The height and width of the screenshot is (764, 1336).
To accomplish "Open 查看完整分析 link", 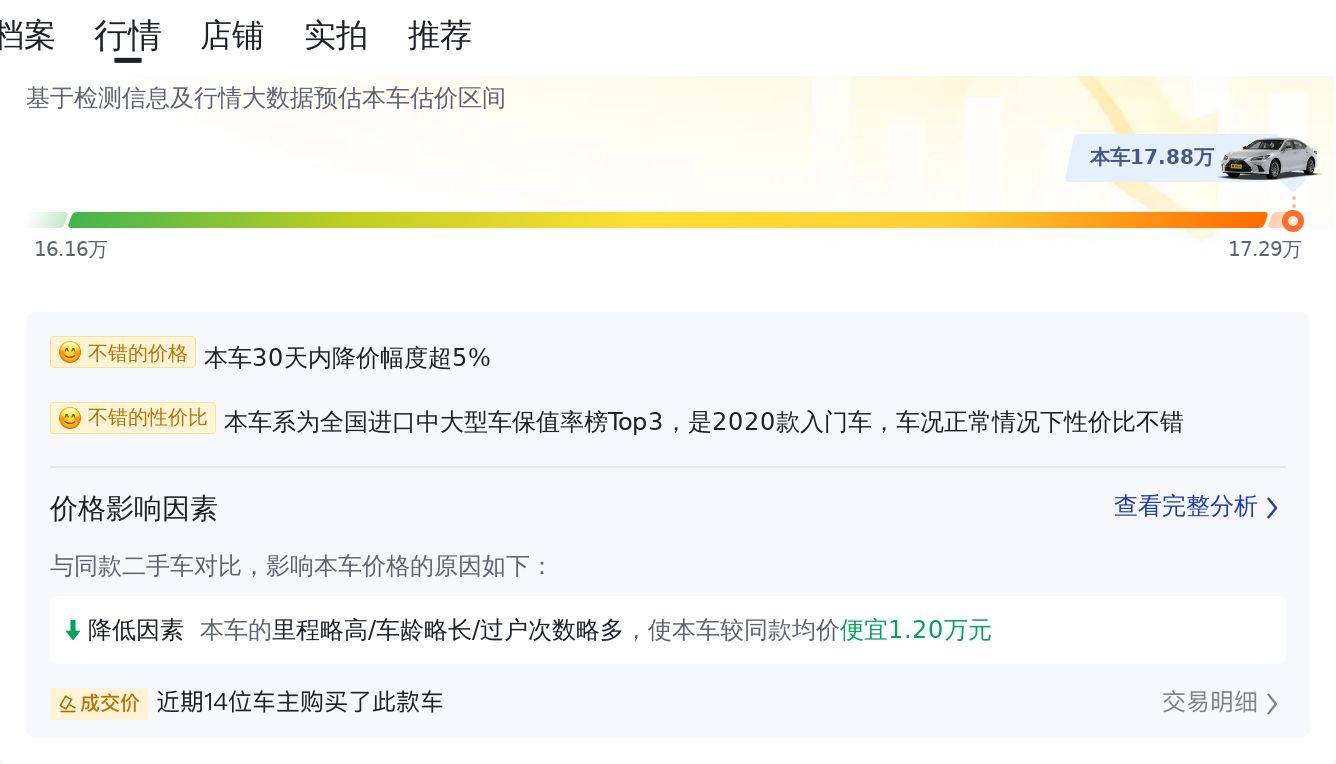I will (x=1185, y=507).
